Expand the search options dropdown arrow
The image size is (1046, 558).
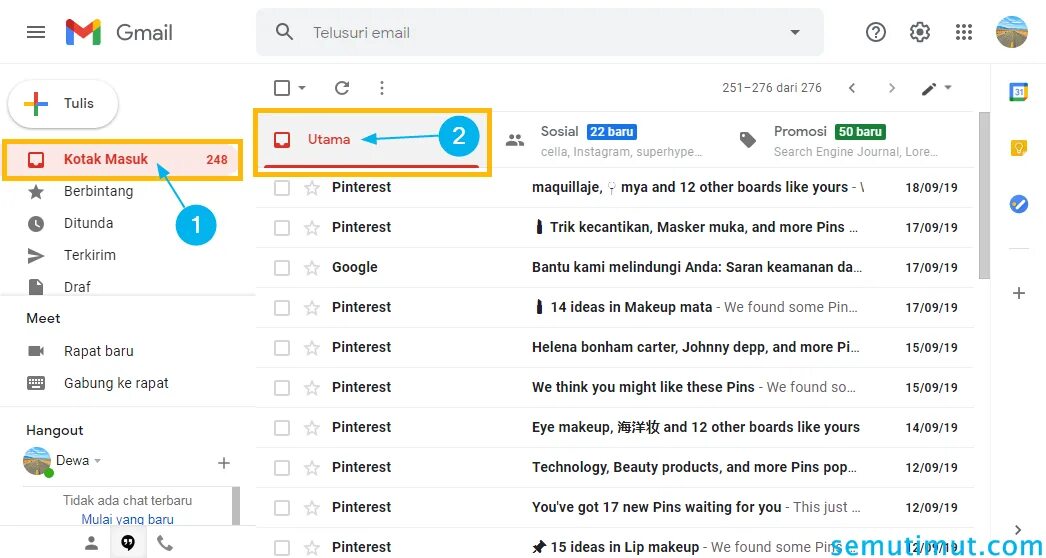click(795, 32)
